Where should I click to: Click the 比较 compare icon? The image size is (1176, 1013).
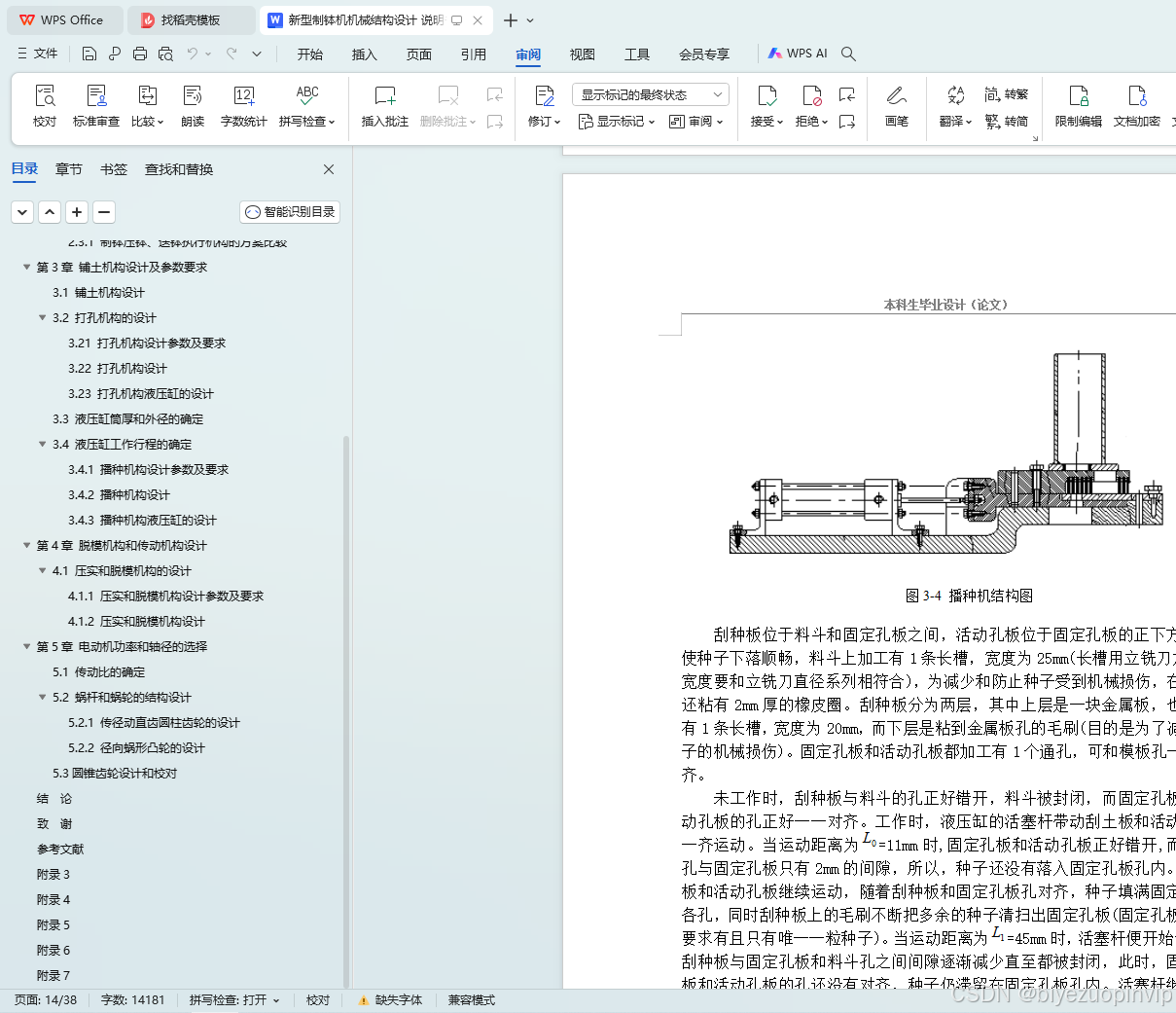(148, 95)
